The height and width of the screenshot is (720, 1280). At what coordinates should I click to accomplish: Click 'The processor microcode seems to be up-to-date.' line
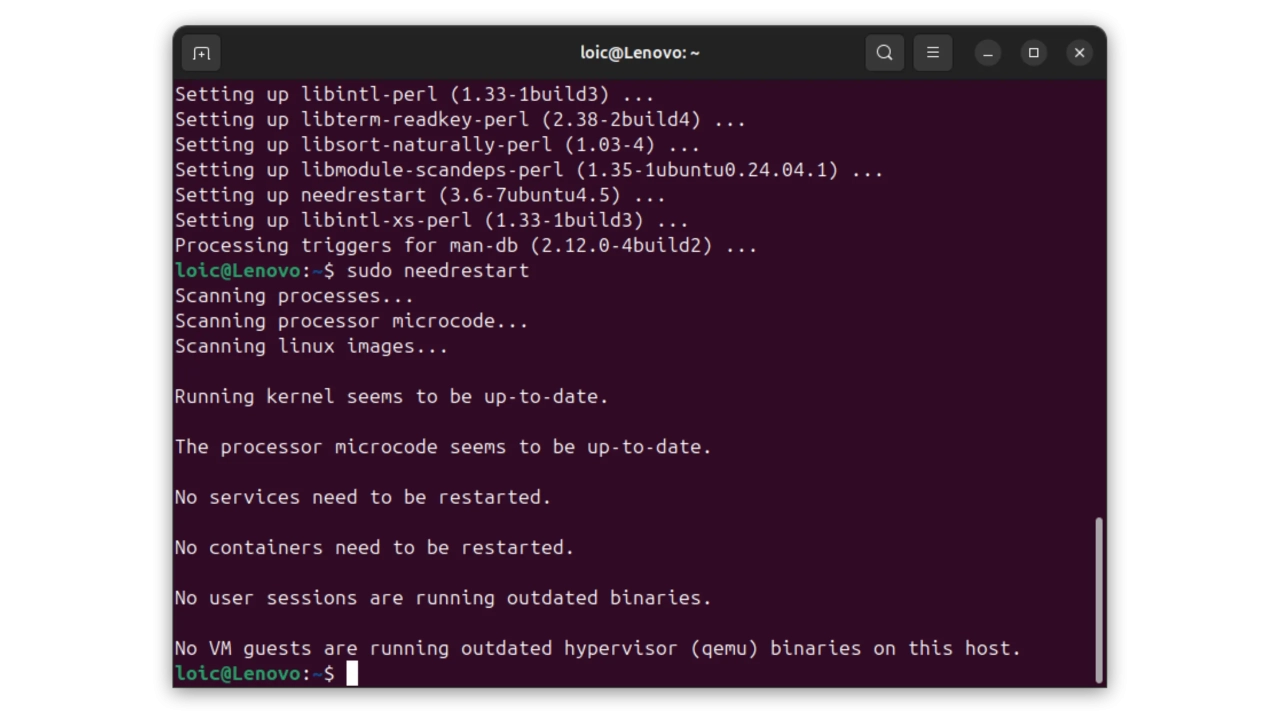click(443, 447)
